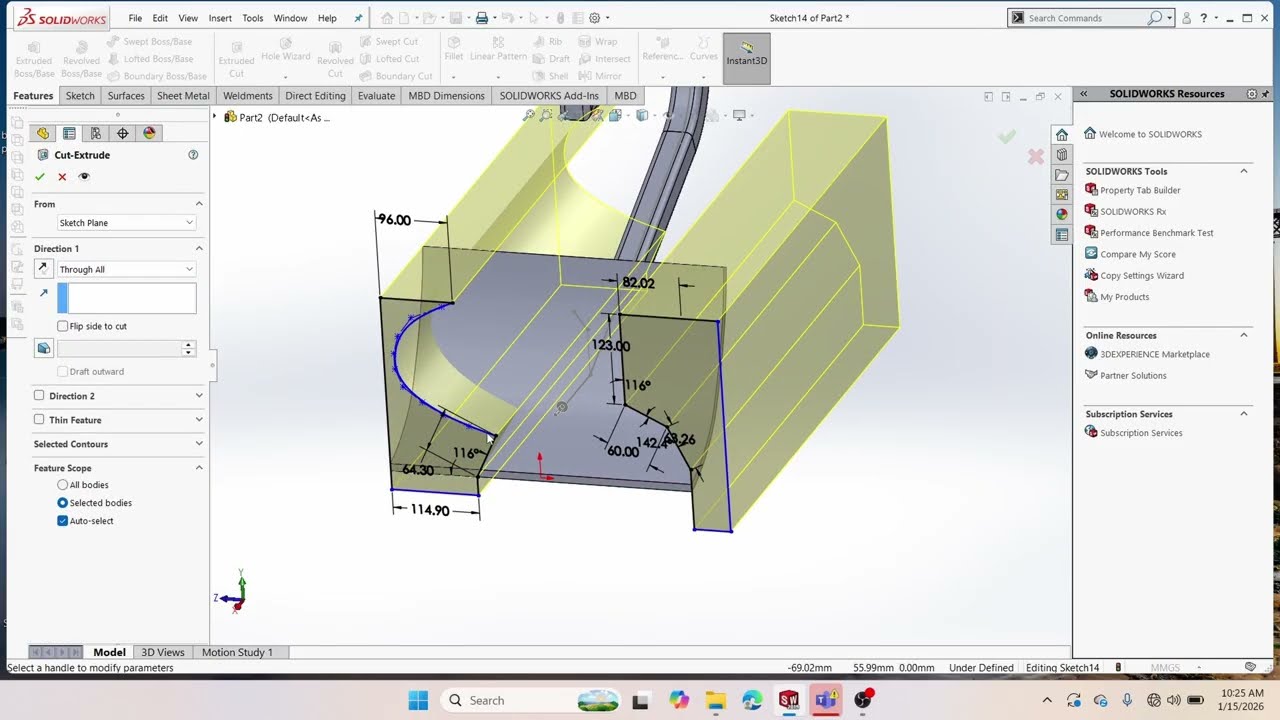
Task: Open the Through All end condition dropdown
Action: (x=126, y=269)
